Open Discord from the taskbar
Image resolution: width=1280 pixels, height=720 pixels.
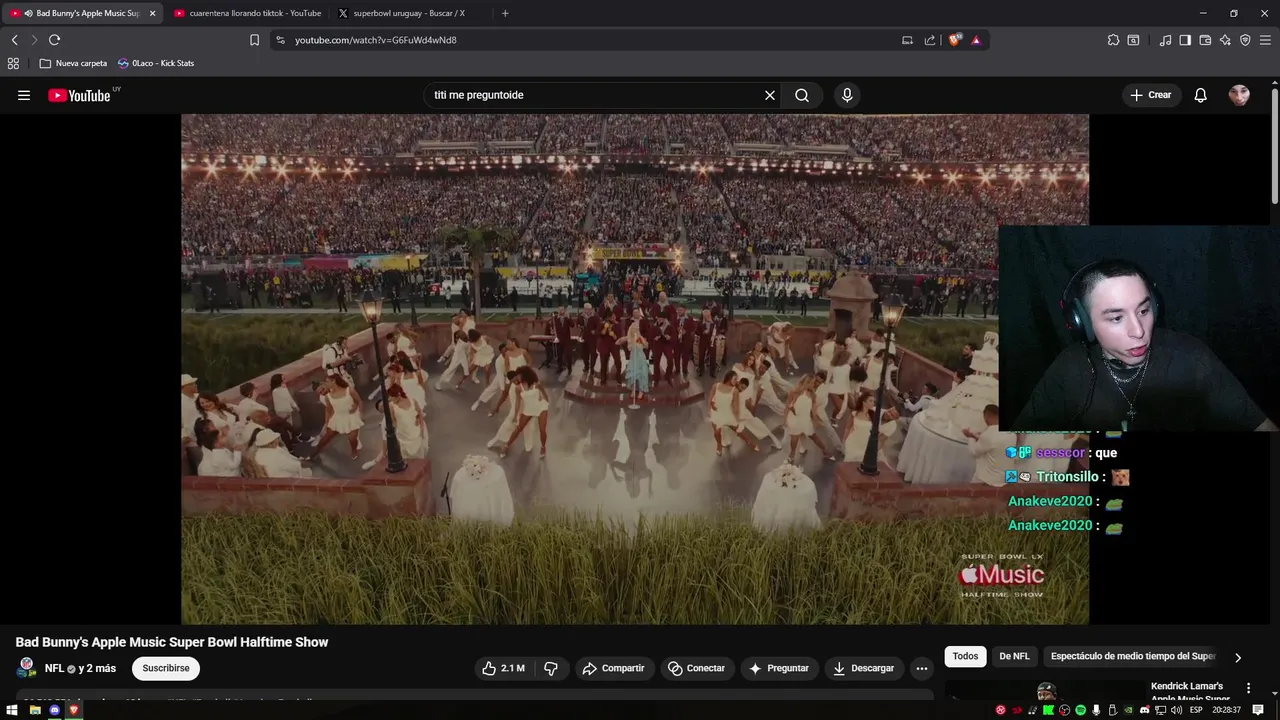pos(55,710)
